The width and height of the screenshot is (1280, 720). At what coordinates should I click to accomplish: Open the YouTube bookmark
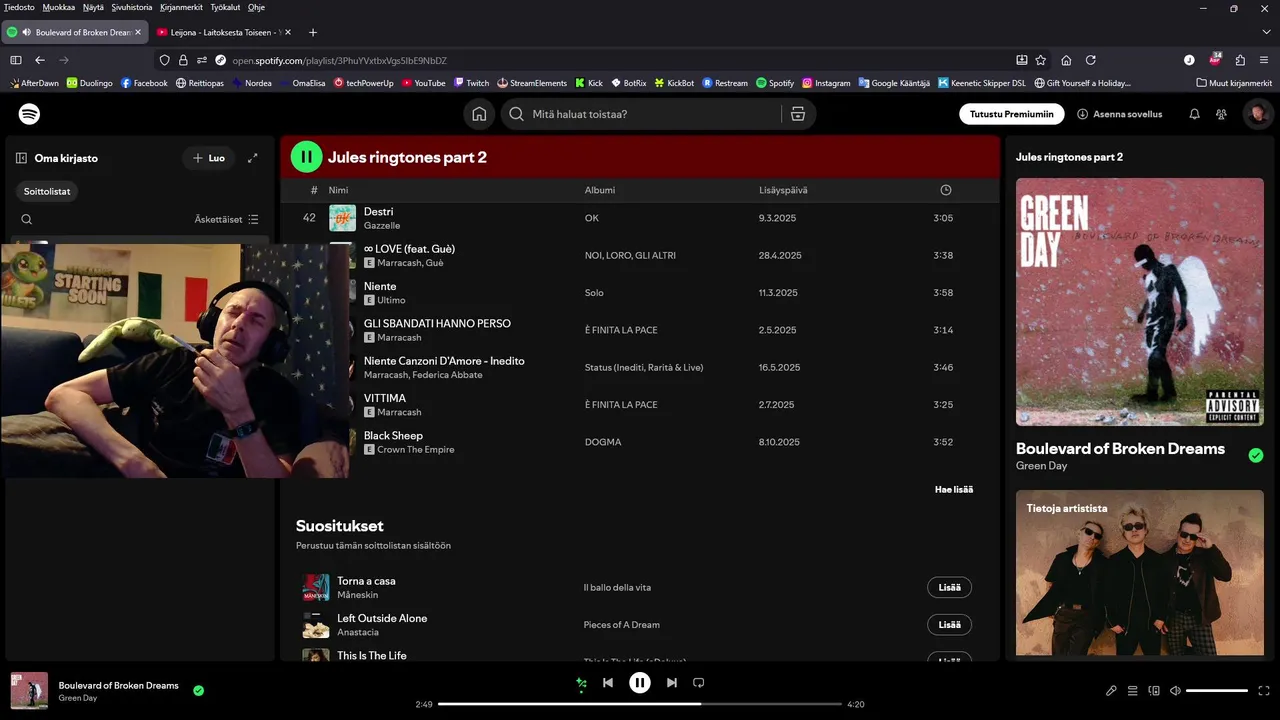coord(423,83)
